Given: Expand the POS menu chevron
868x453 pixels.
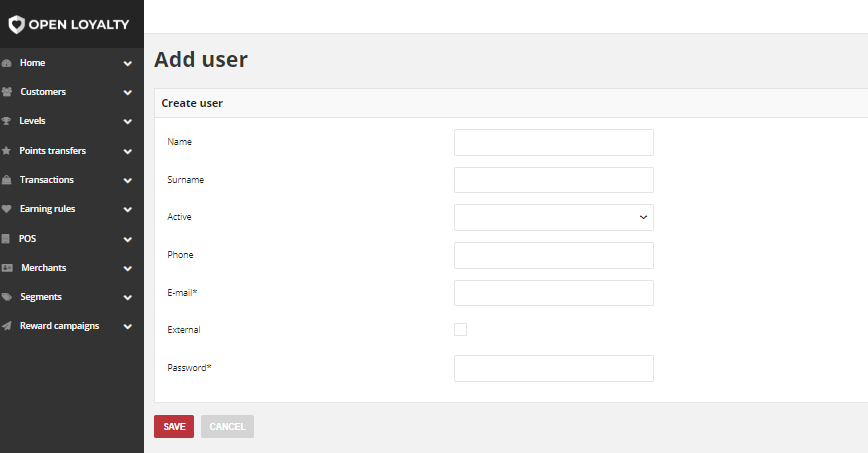Looking at the screenshot, I should [128, 239].
